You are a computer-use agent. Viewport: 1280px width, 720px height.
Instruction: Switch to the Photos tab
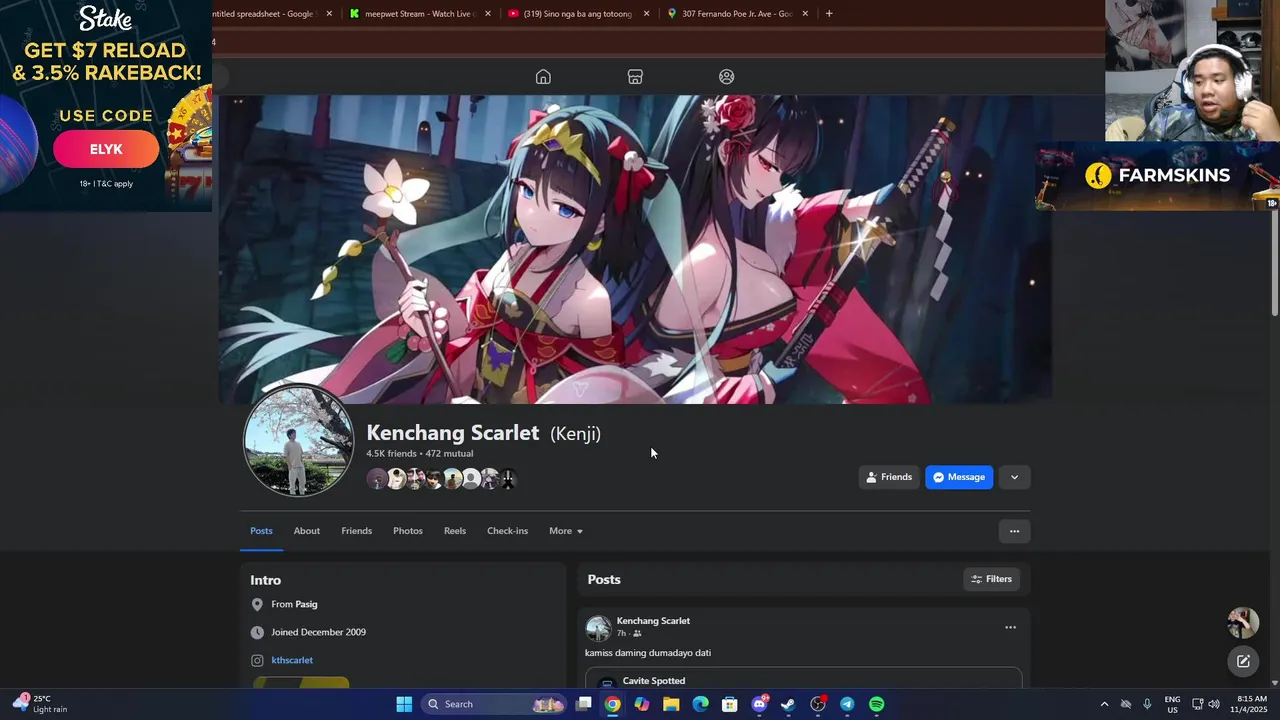tap(408, 531)
